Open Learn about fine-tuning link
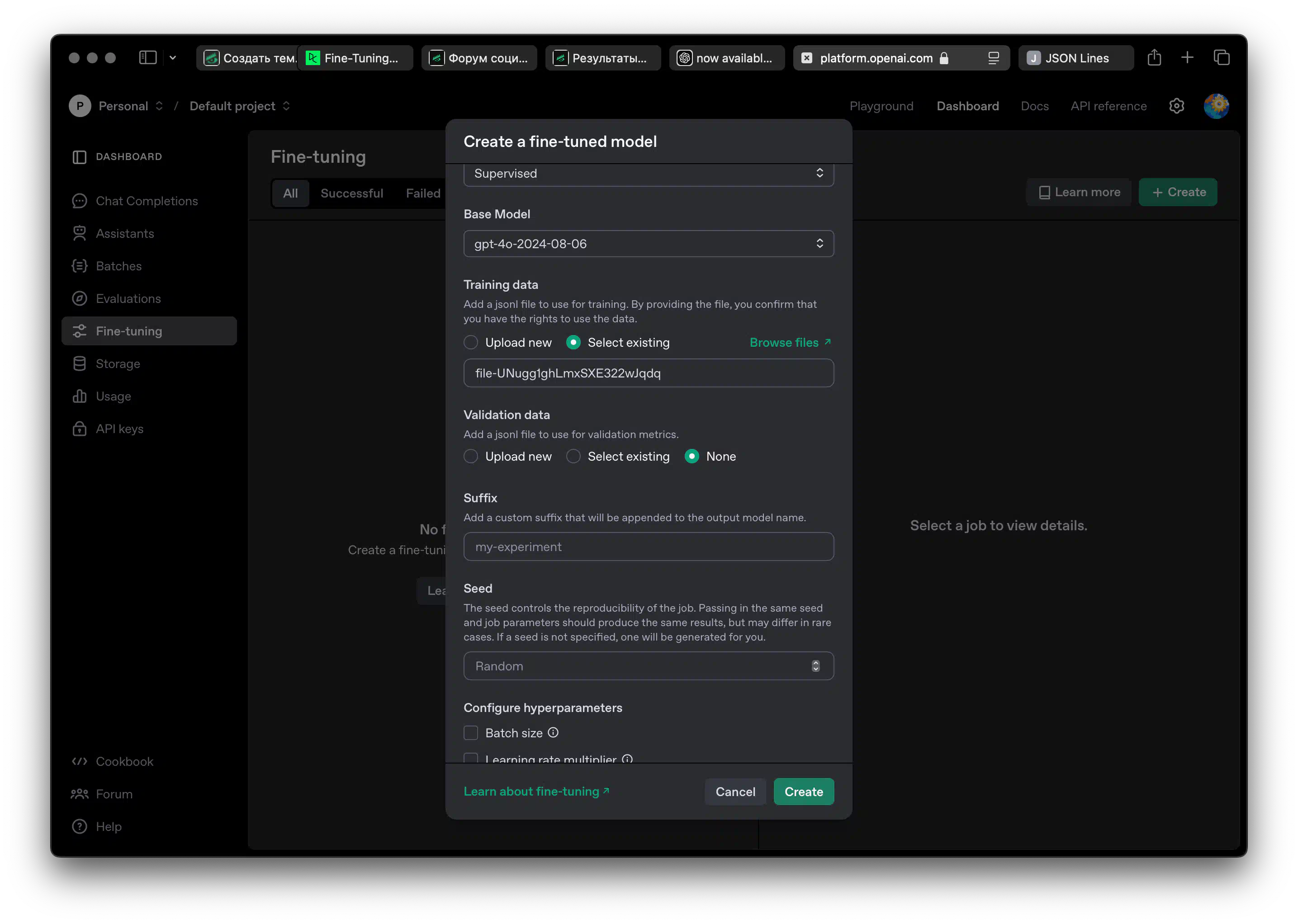 pyautogui.click(x=536, y=792)
